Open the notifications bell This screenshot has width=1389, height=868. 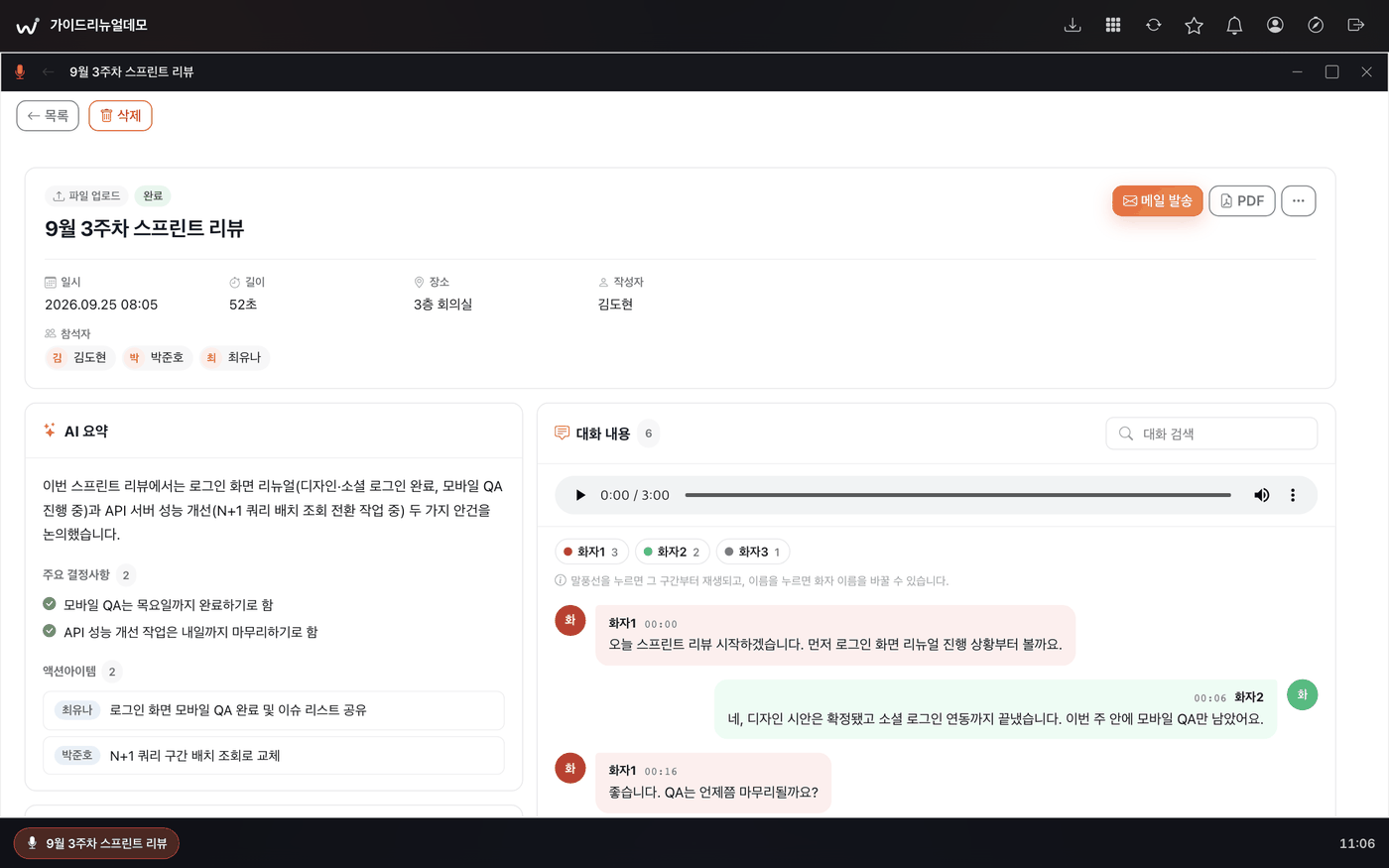point(1234,25)
